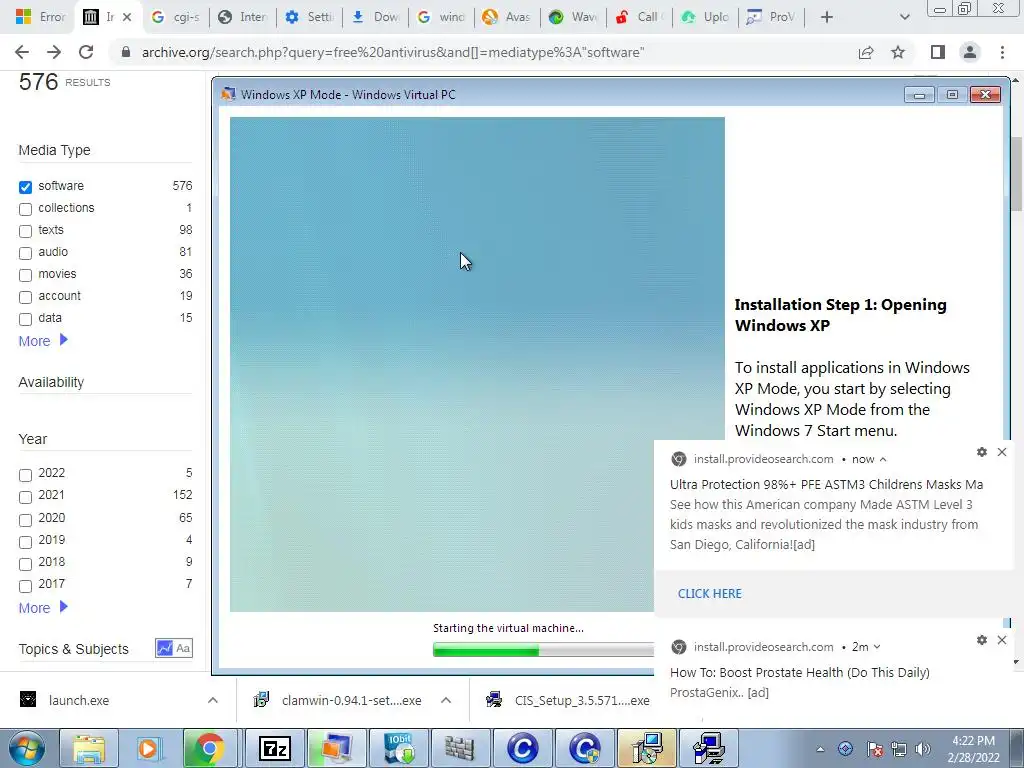Check the 2019 year filter
This screenshot has height=768, width=1024.
click(x=25, y=542)
